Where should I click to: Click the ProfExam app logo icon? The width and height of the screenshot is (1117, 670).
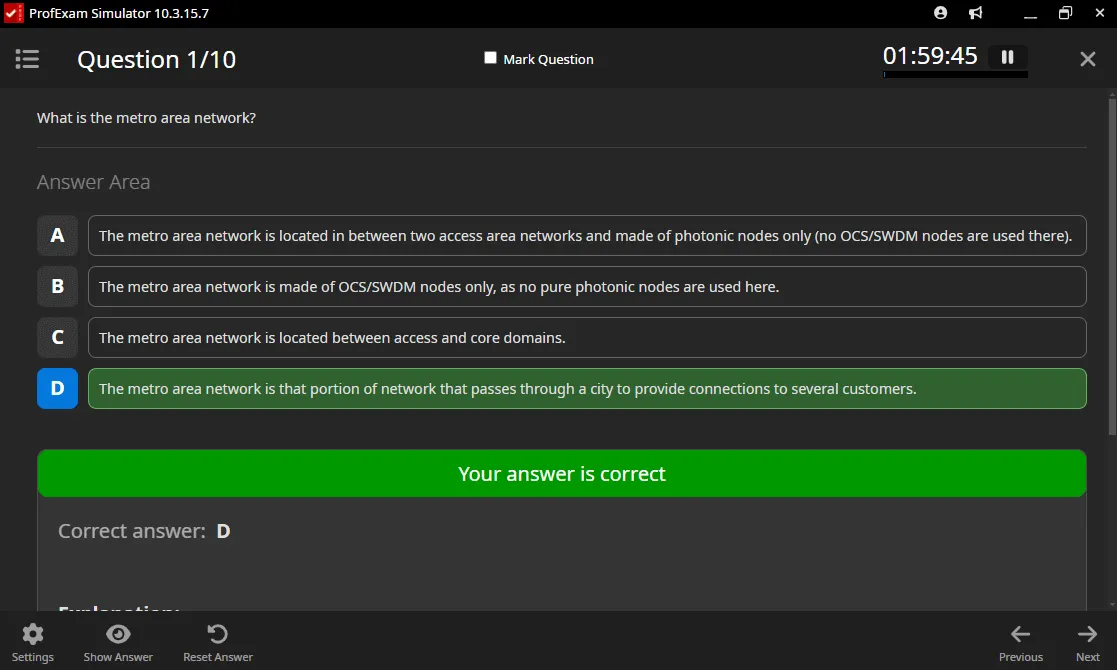click(x=14, y=14)
